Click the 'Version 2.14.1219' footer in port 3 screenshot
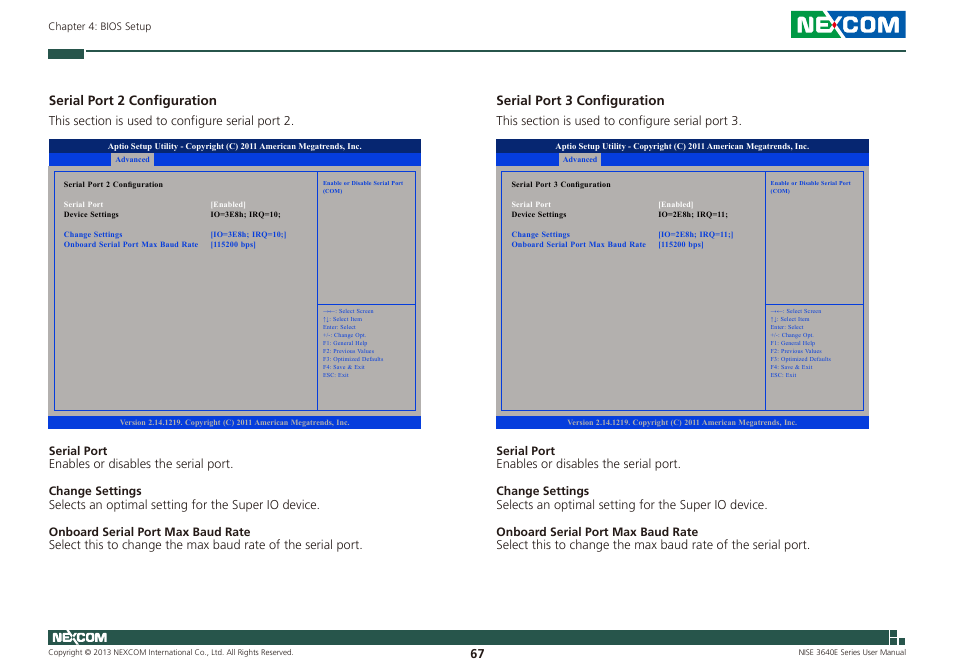This screenshot has height=672, width=954. point(682,422)
